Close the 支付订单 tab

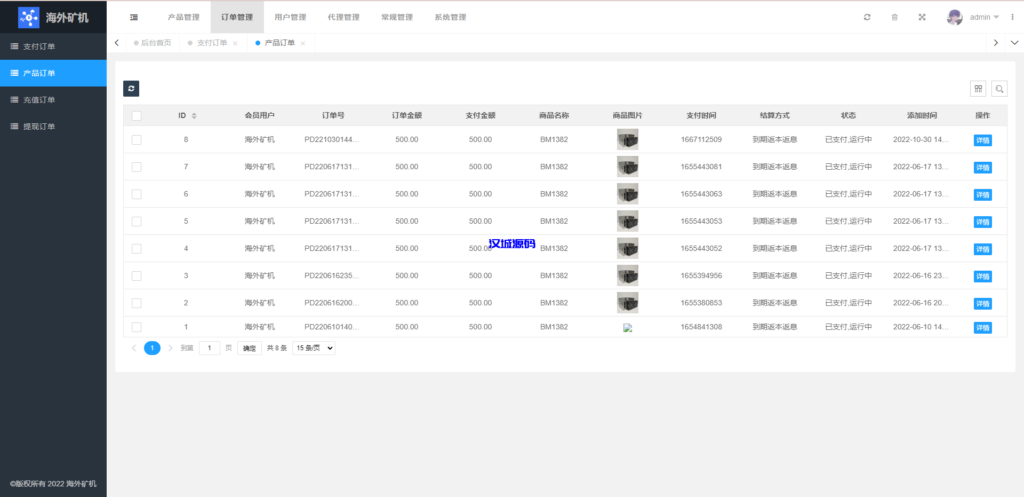[x=235, y=43]
